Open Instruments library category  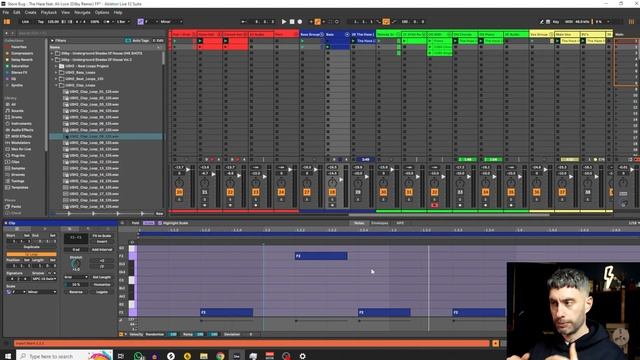pos(21,124)
